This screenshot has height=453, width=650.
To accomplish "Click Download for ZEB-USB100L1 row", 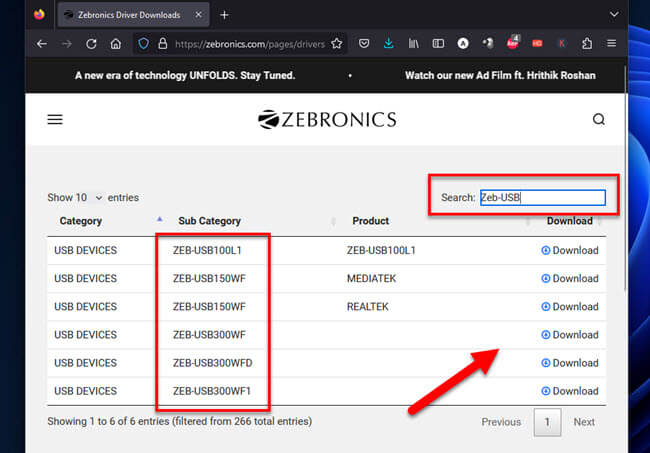I will 570,250.
